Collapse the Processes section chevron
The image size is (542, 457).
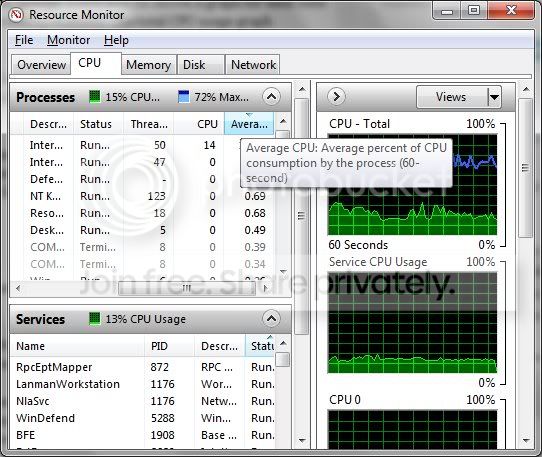(271, 97)
